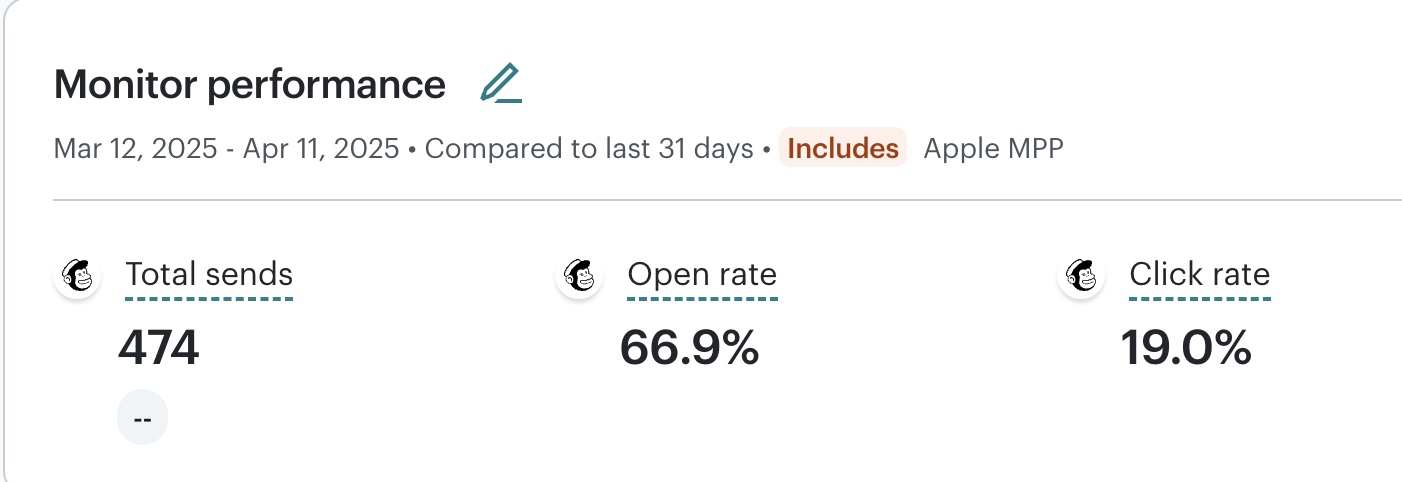Click the Monitor performance heading
The height and width of the screenshot is (482, 1402).
(x=250, y=85)
